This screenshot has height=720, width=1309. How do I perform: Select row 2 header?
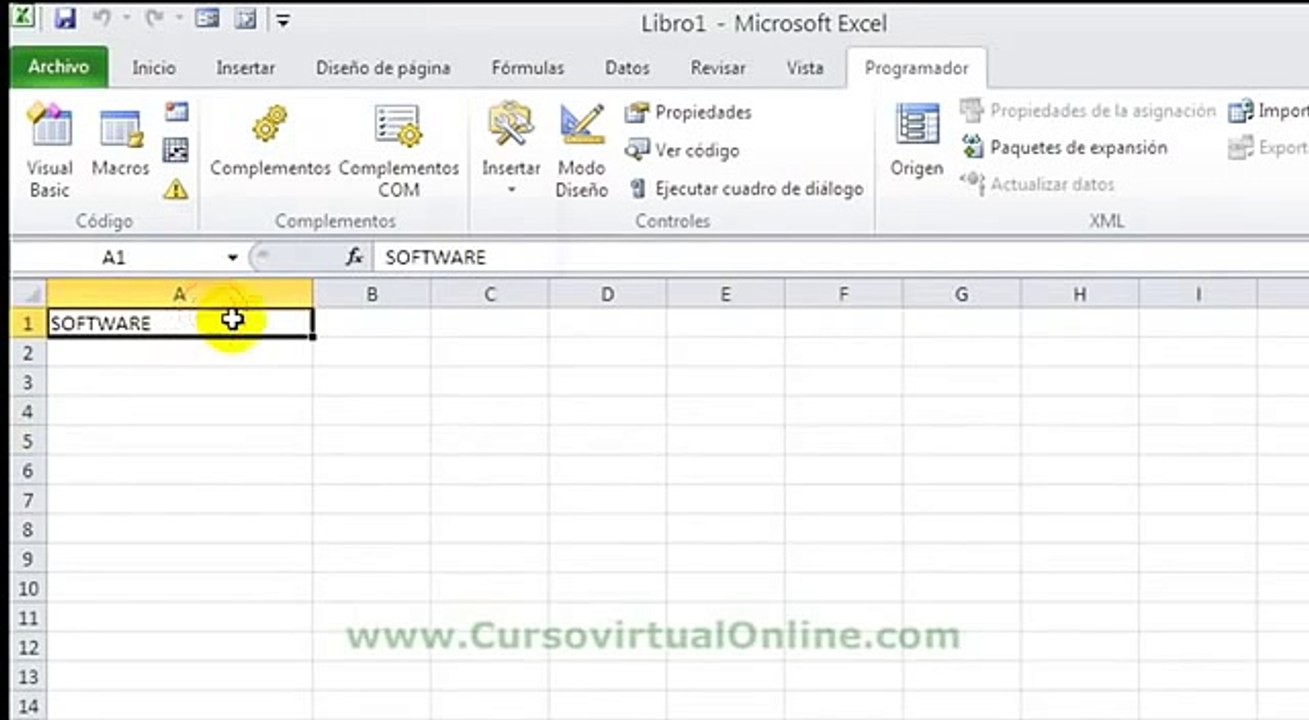coord(29,353)
